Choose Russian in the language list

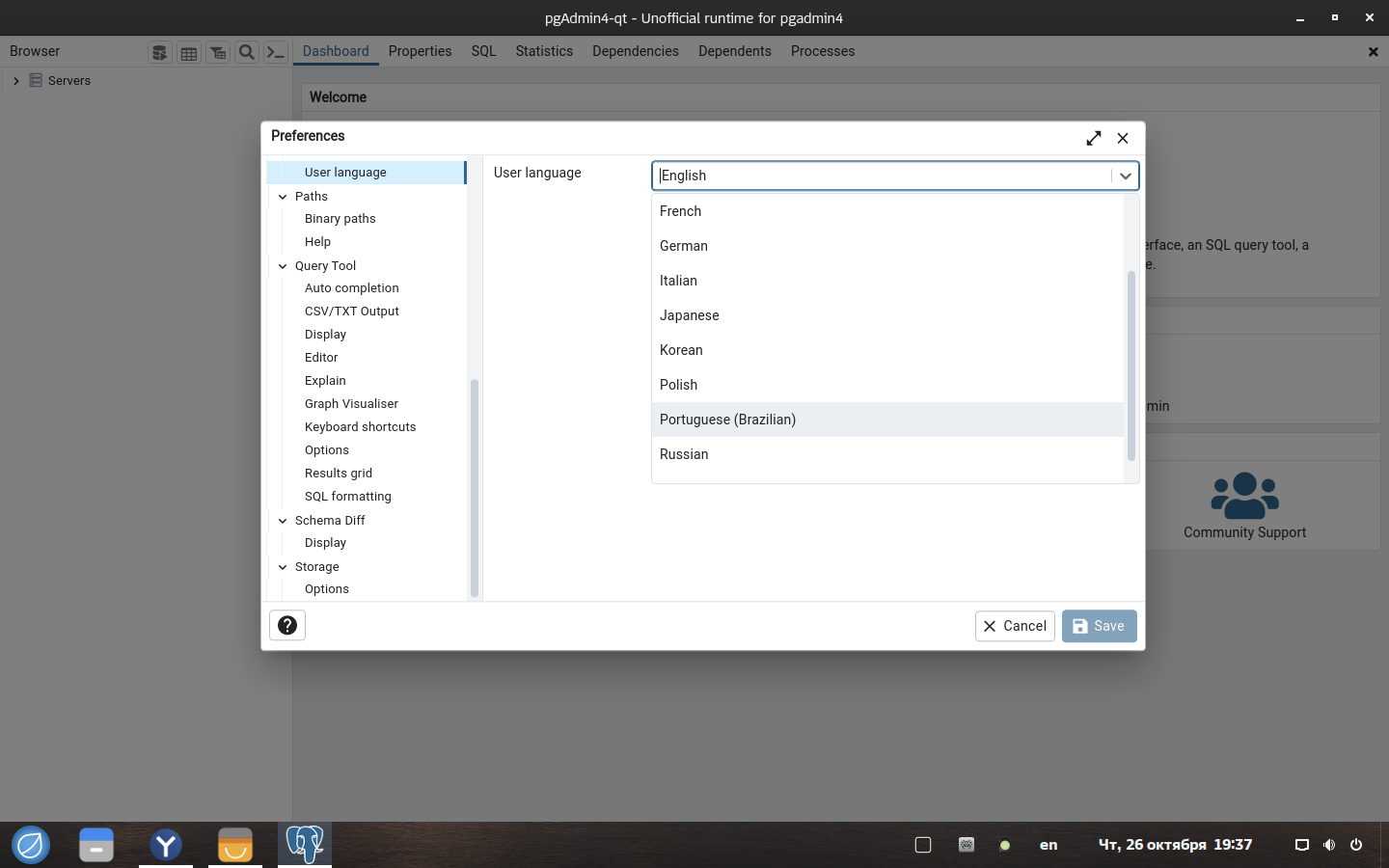click(x=684, y=454)
